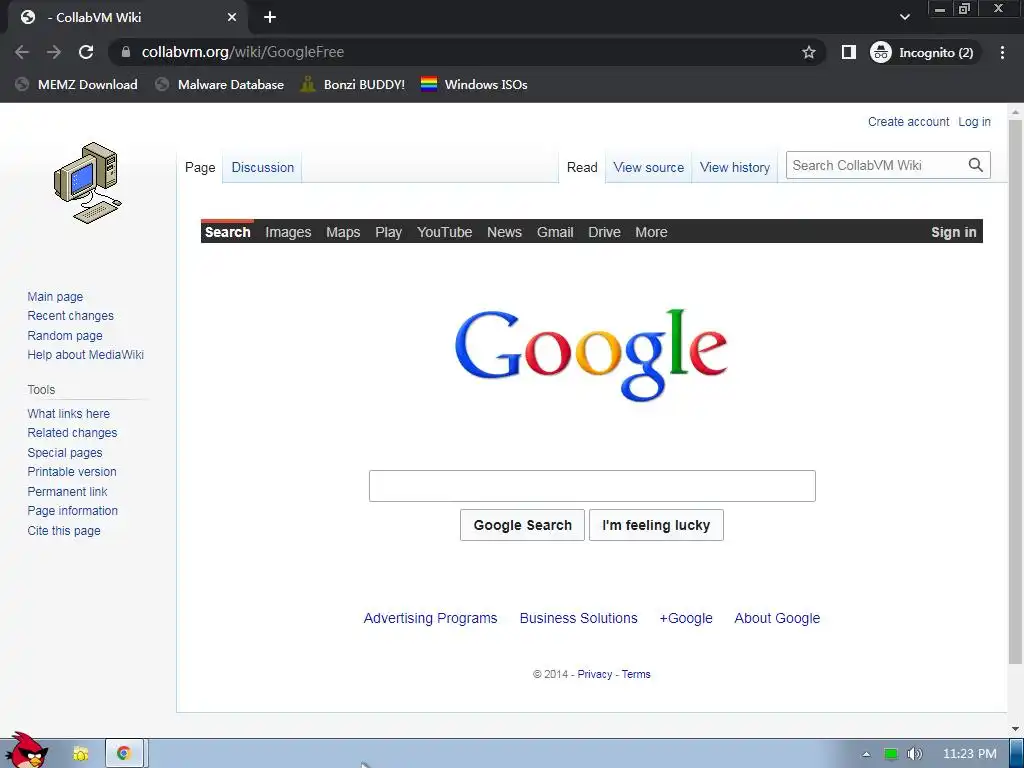Open Recent changes in sidebar
The width and height of the screenshot is (1024, 768).
pyautogui.click(x=71, y=315)
